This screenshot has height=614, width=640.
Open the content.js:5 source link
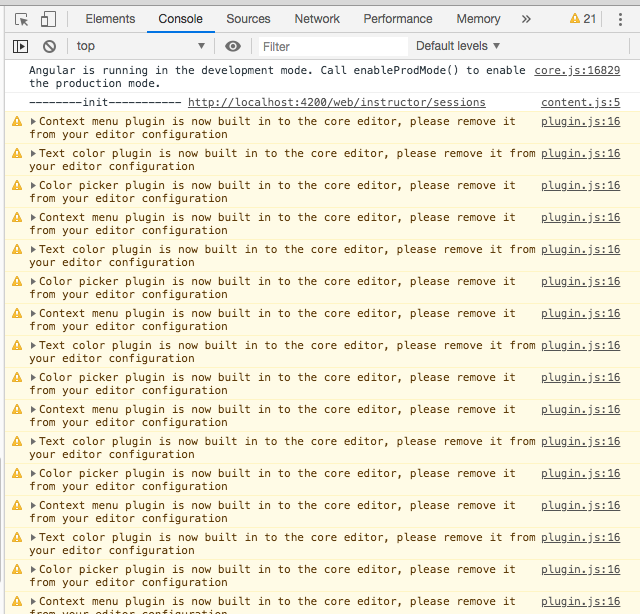(x=580, y=102)
